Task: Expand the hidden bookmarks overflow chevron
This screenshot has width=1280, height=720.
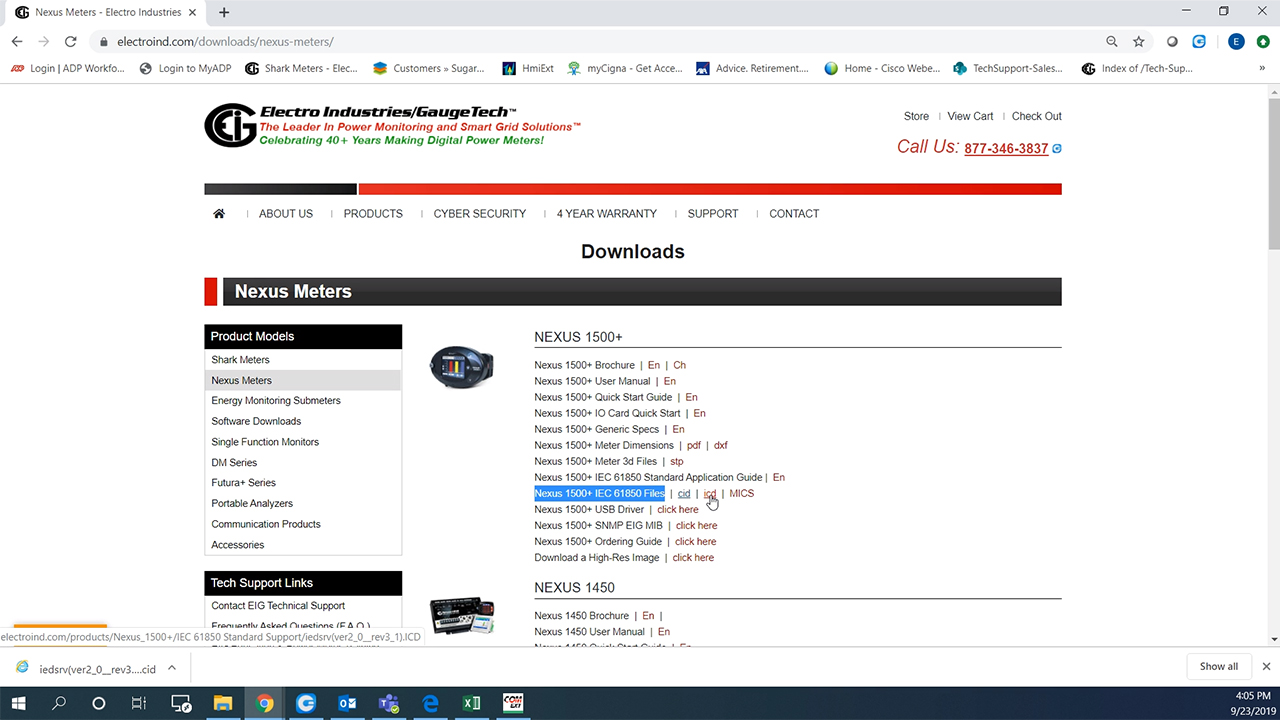Action: [1262, 68]
